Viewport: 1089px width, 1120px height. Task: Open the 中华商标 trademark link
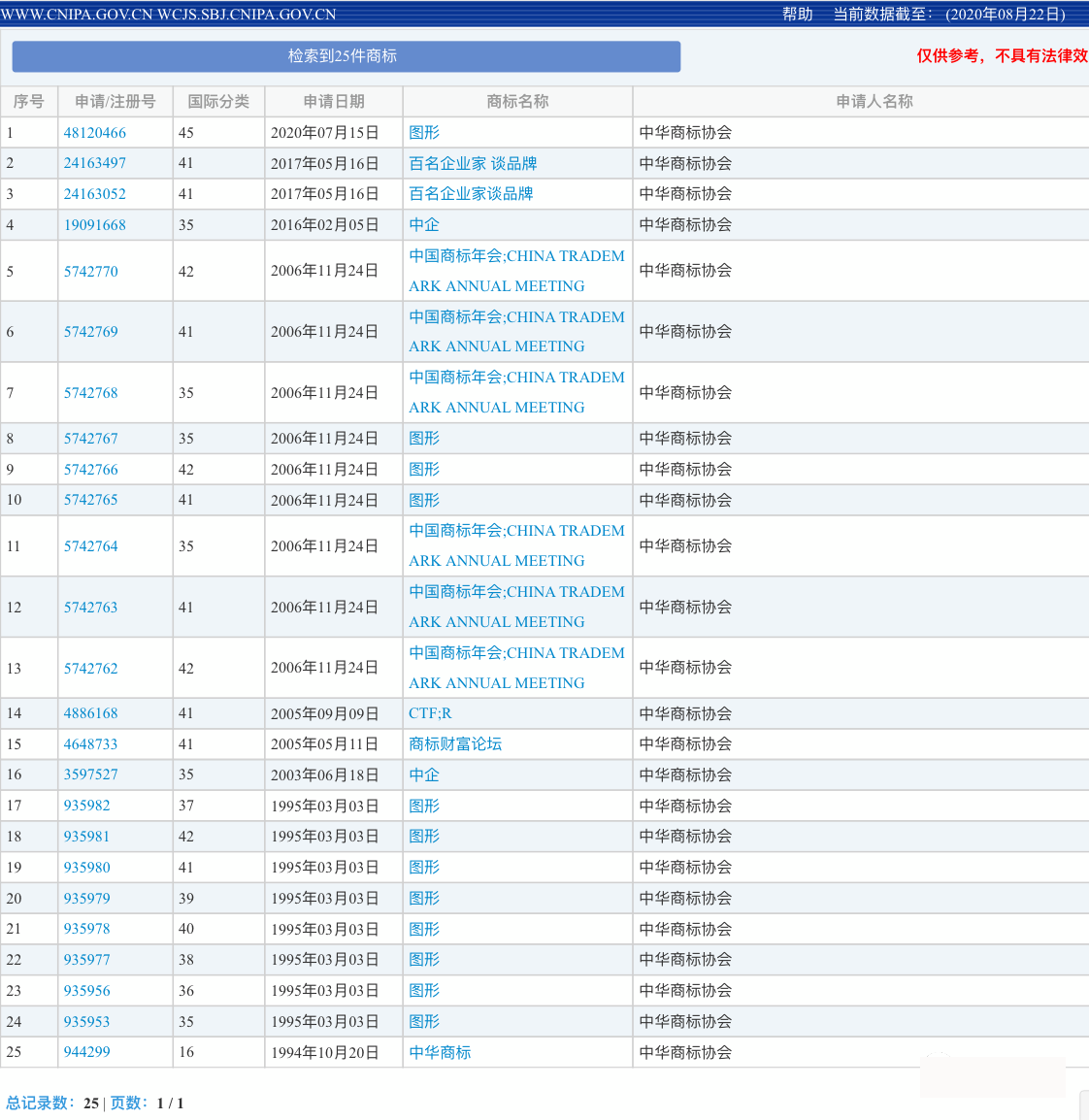pyautogui.click(x=440, y=1053)
